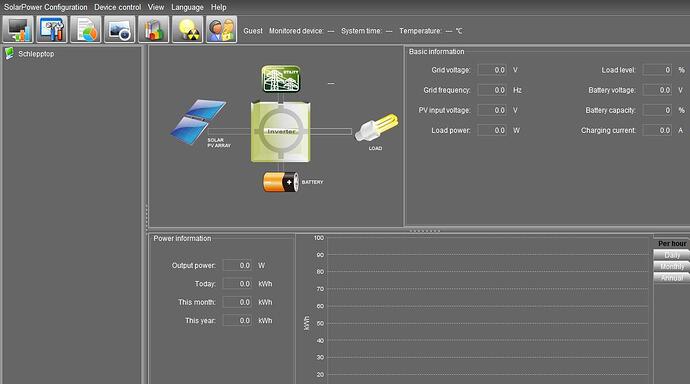
Task: Click the utility grid tower icon
Action: click(x=281, y=79)
